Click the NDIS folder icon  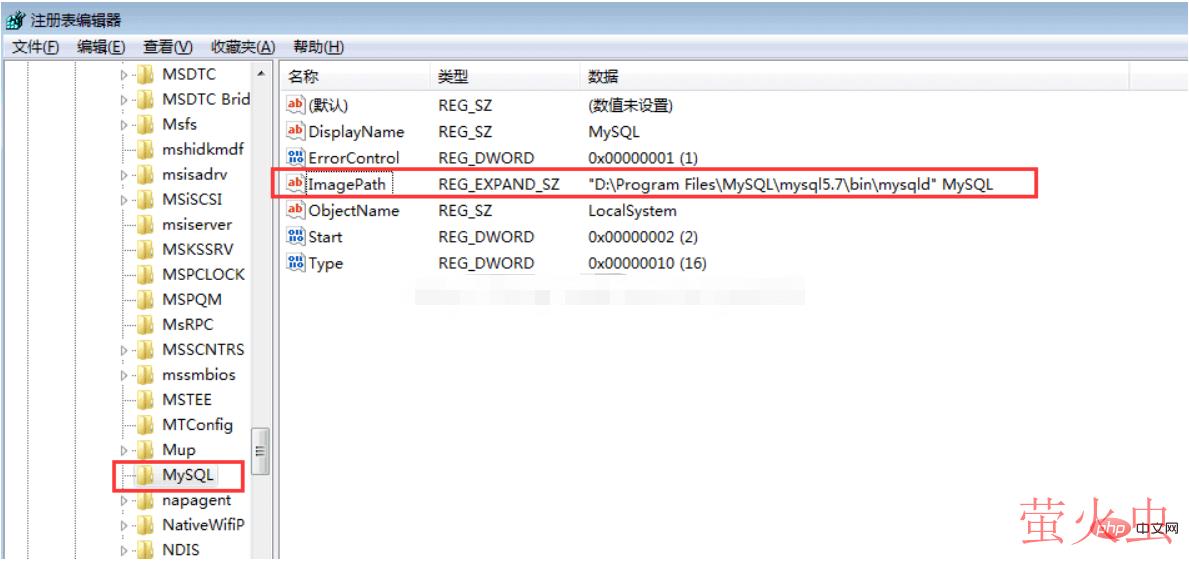[145, 550]
